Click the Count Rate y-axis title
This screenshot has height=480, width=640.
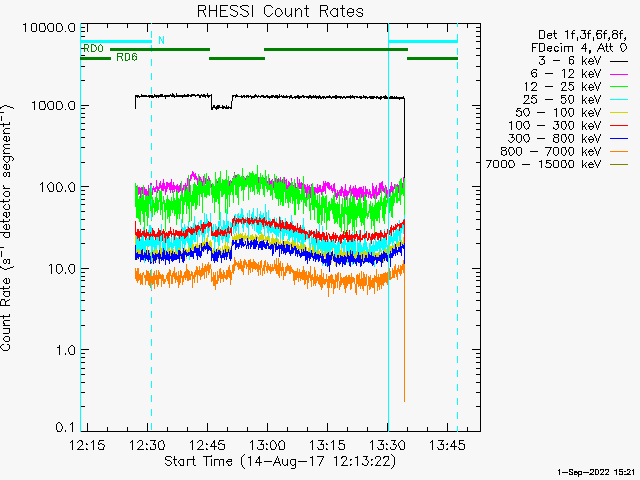[6, 228]
